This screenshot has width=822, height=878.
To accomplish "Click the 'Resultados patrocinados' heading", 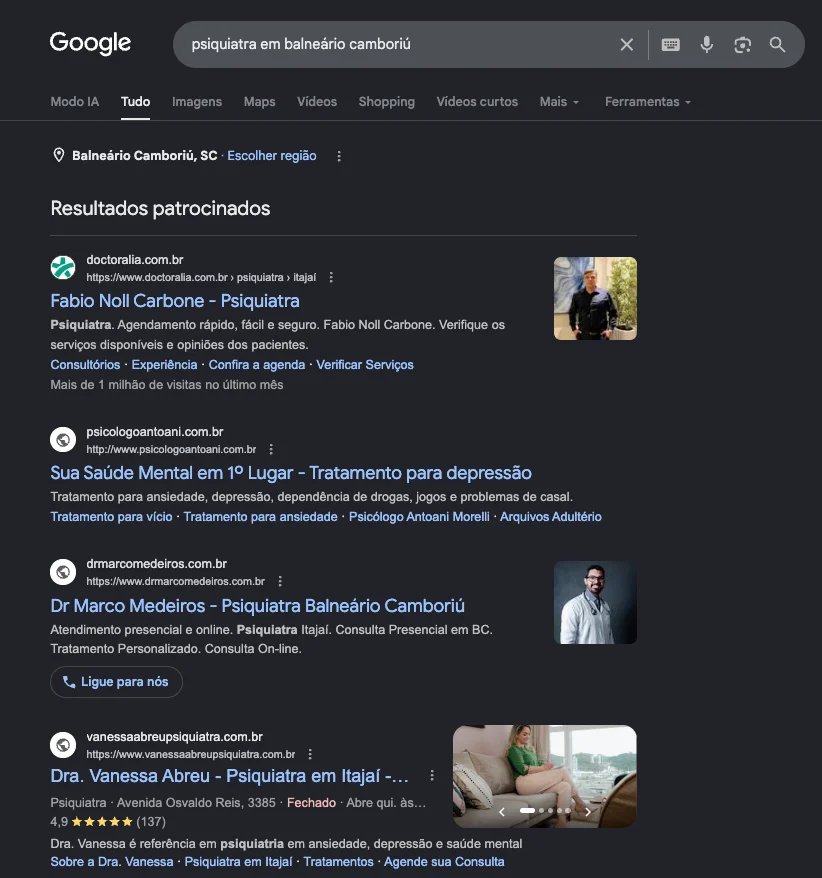I will pos(160,208).
